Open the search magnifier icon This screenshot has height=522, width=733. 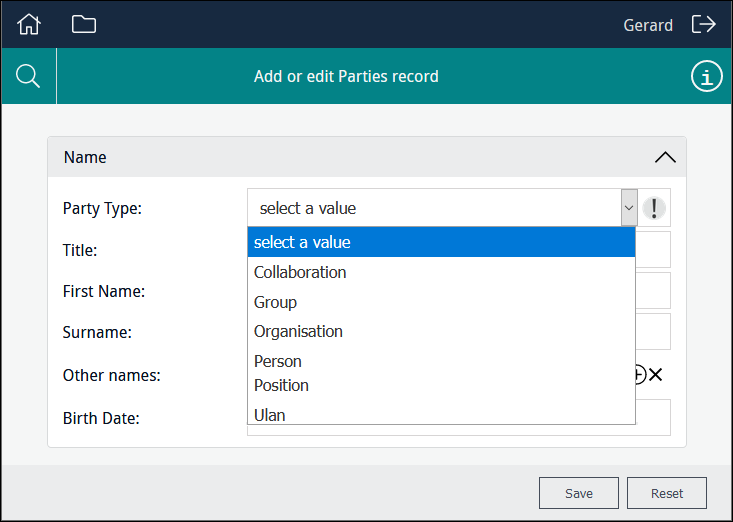click(x=28, y=76)
